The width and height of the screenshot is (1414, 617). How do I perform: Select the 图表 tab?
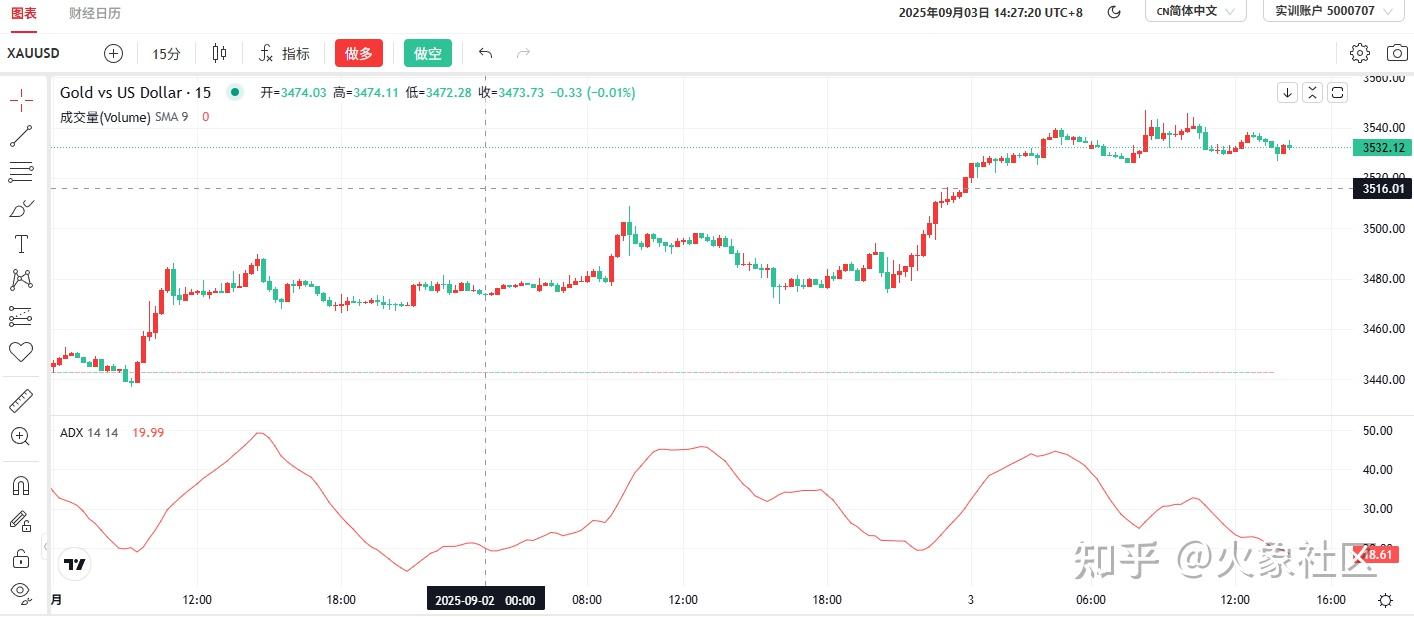[24, 14]
